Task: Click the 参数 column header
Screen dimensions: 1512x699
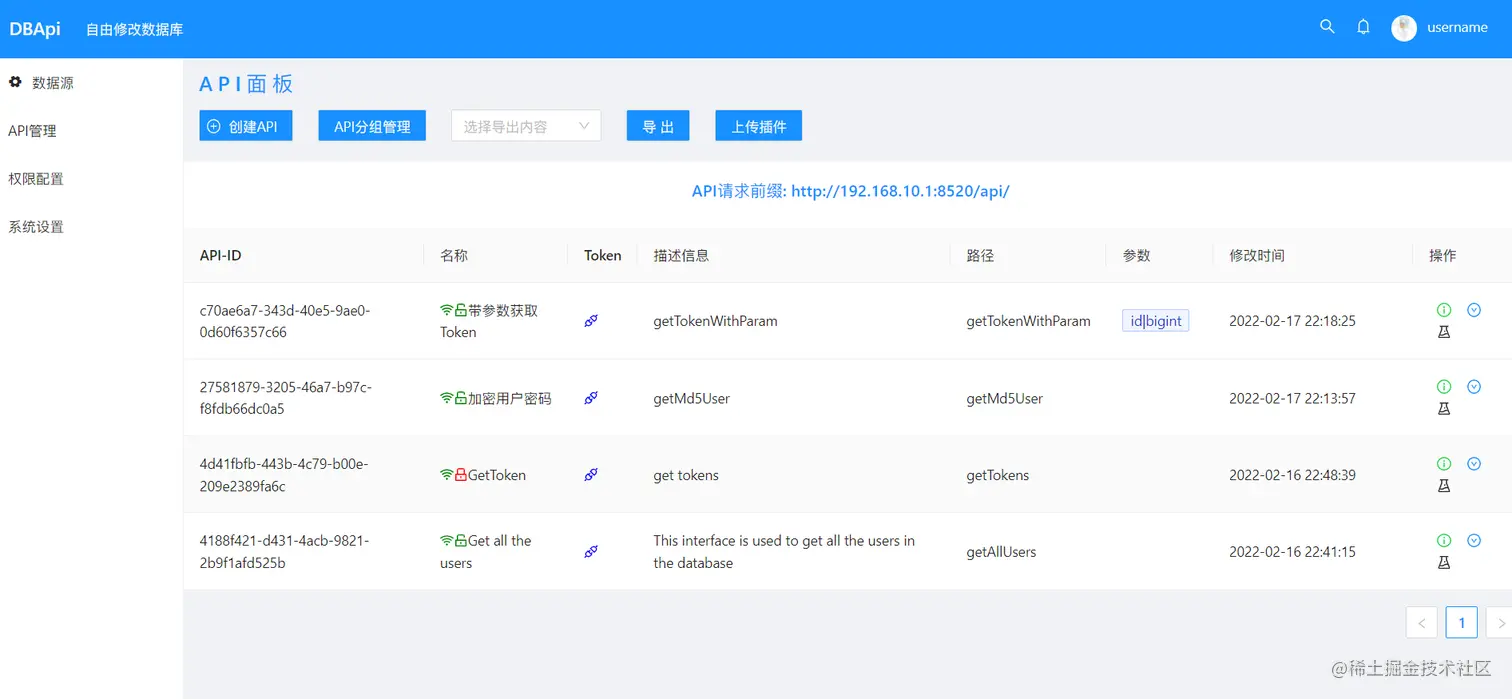Action: [1137, 255]
